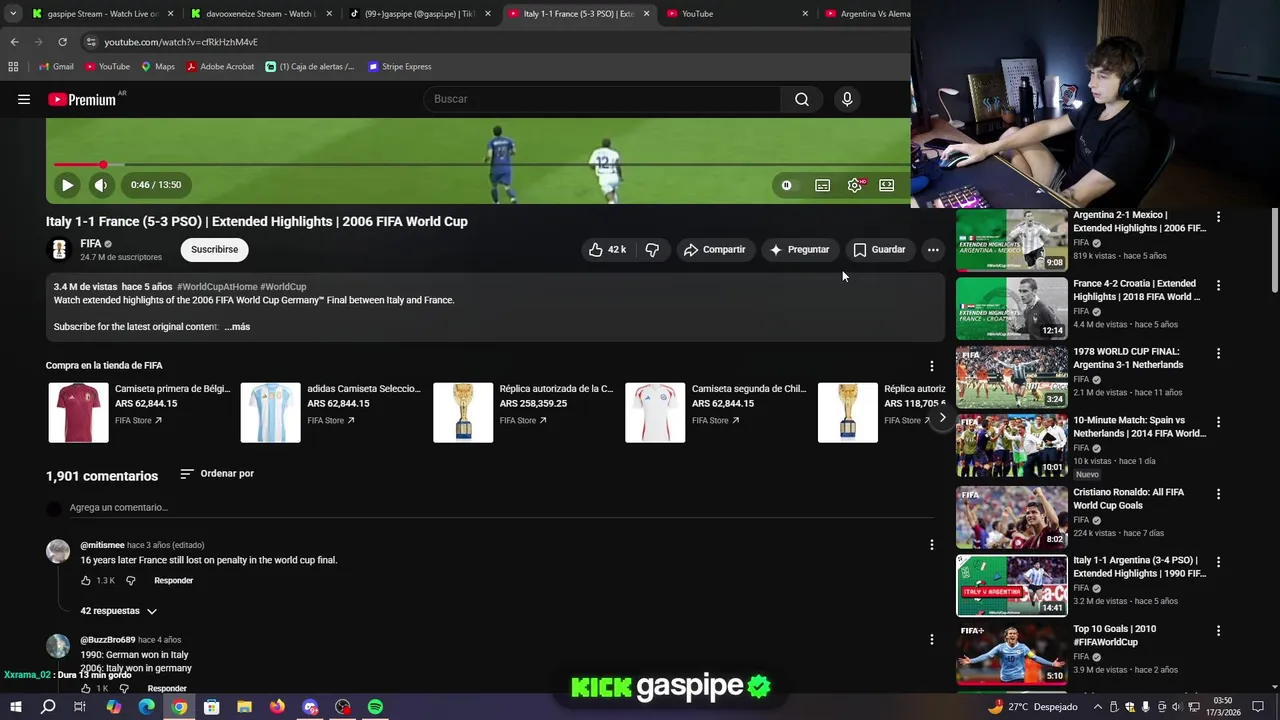The width and height of the screenshot is (1280, 720).
Task: Open the Stripe Express bookmark
Action: [x=400, y=67]
